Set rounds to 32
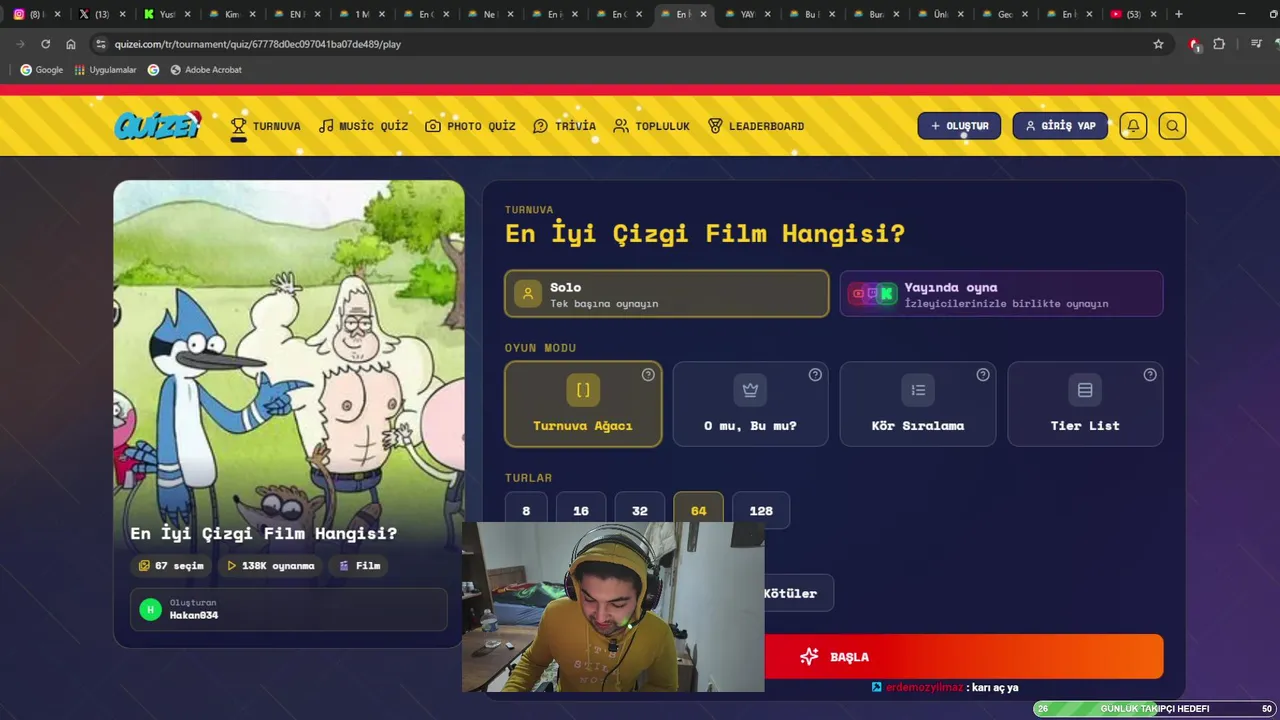The height and width of the screenshot is (720, 1280). pyautogui.click(x=640, y=511)
